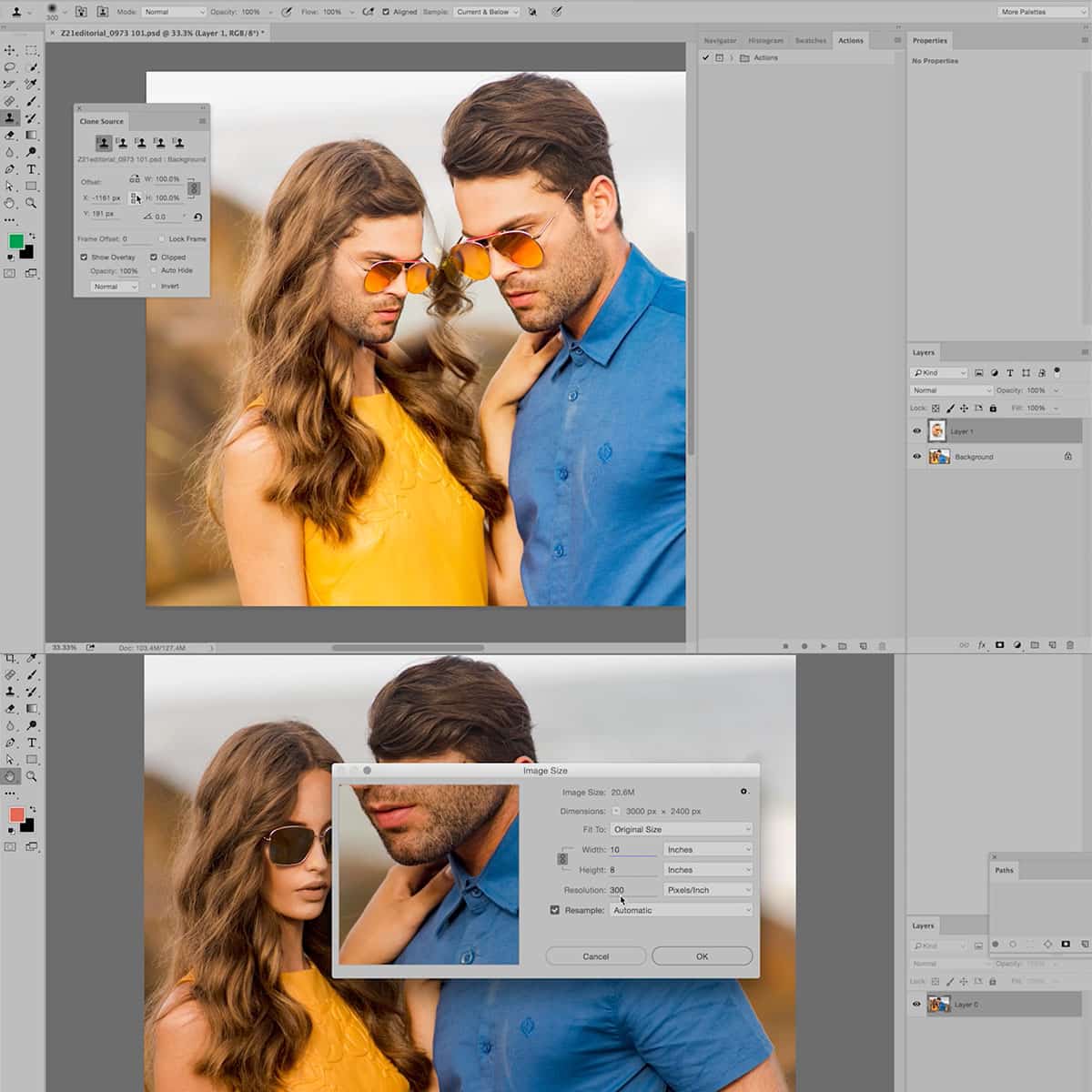Click OK in Image Size dialog
Screen dimensions: 1092x1092
[702, 956]
